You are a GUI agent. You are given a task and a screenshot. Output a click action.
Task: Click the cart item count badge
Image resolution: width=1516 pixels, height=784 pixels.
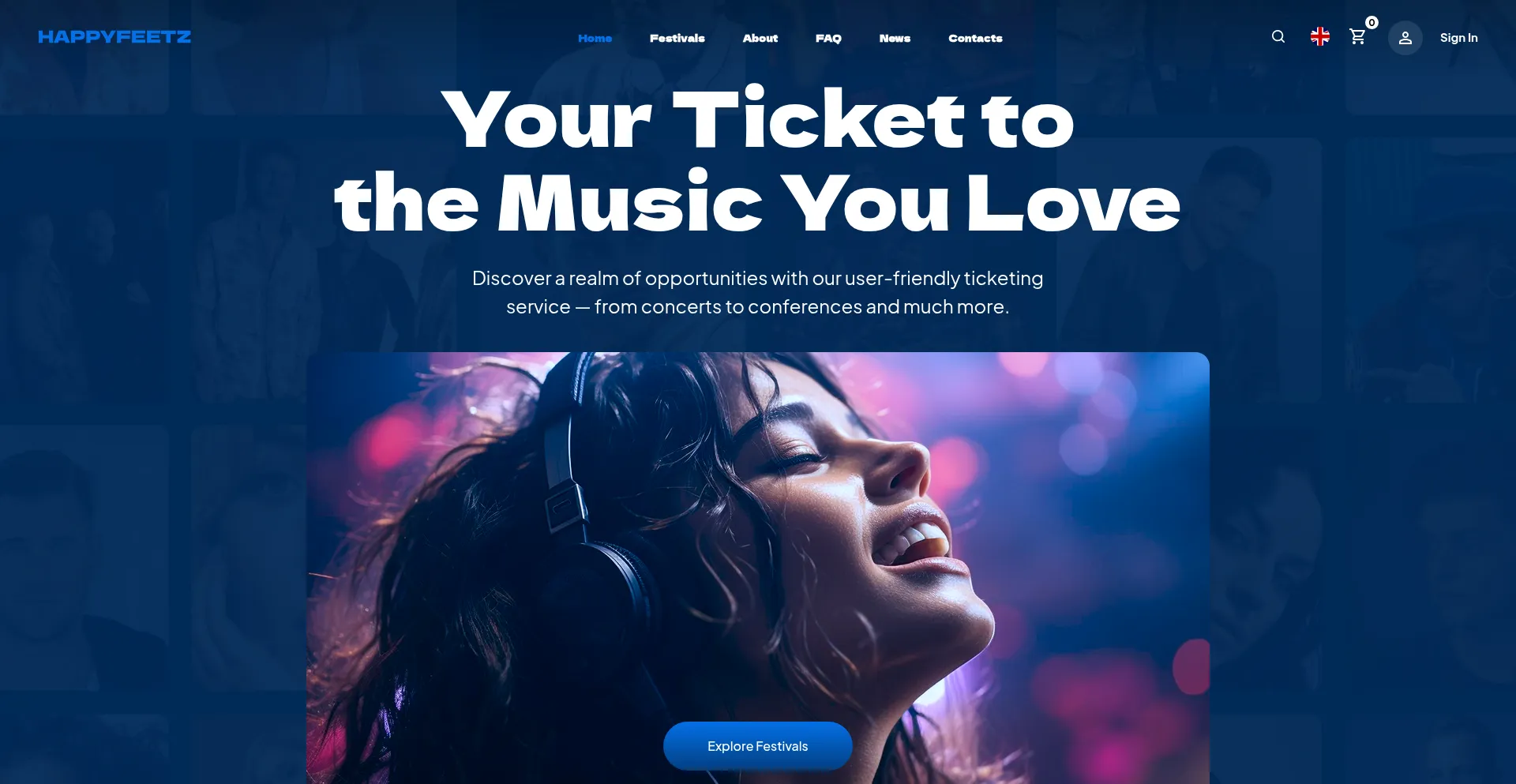point(1372,23)
